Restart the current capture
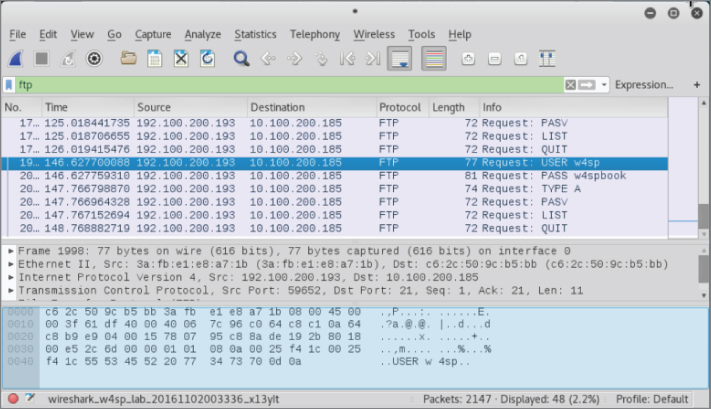This screenshot has height=409, width=711. click(x=68, y=58)
